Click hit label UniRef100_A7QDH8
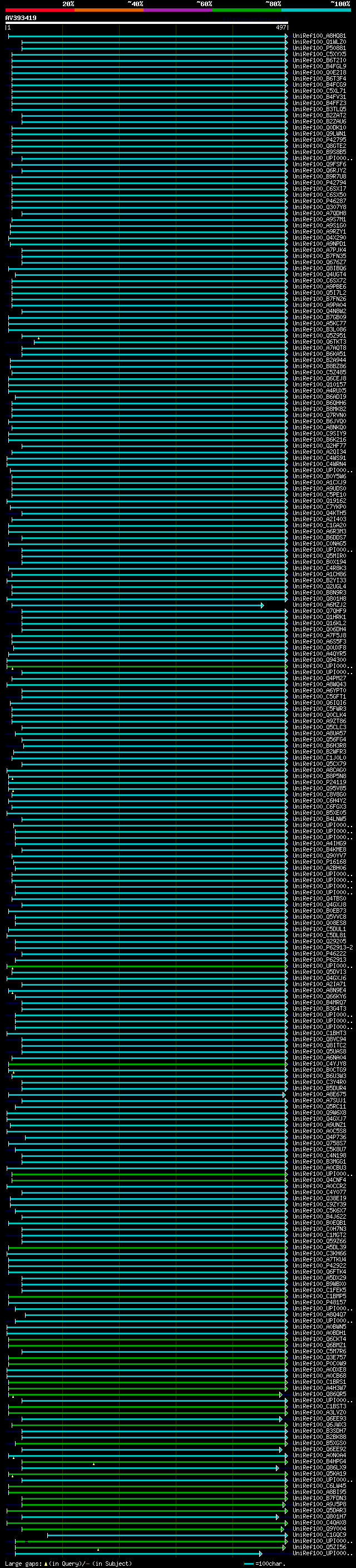356x1568 pixels. click(319, 213)
